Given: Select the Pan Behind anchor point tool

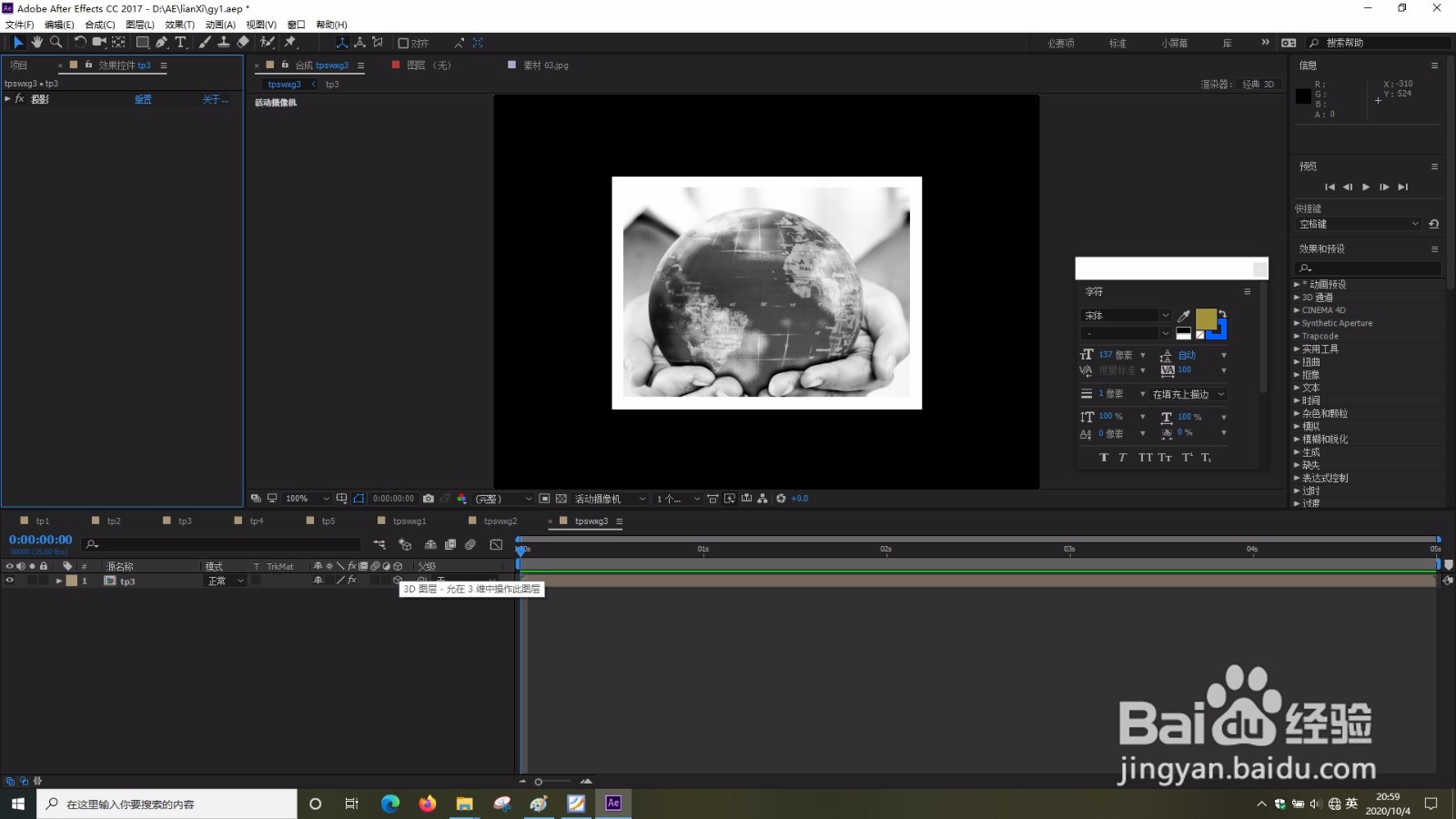Looking at the screenshot, I should (118, 42).
